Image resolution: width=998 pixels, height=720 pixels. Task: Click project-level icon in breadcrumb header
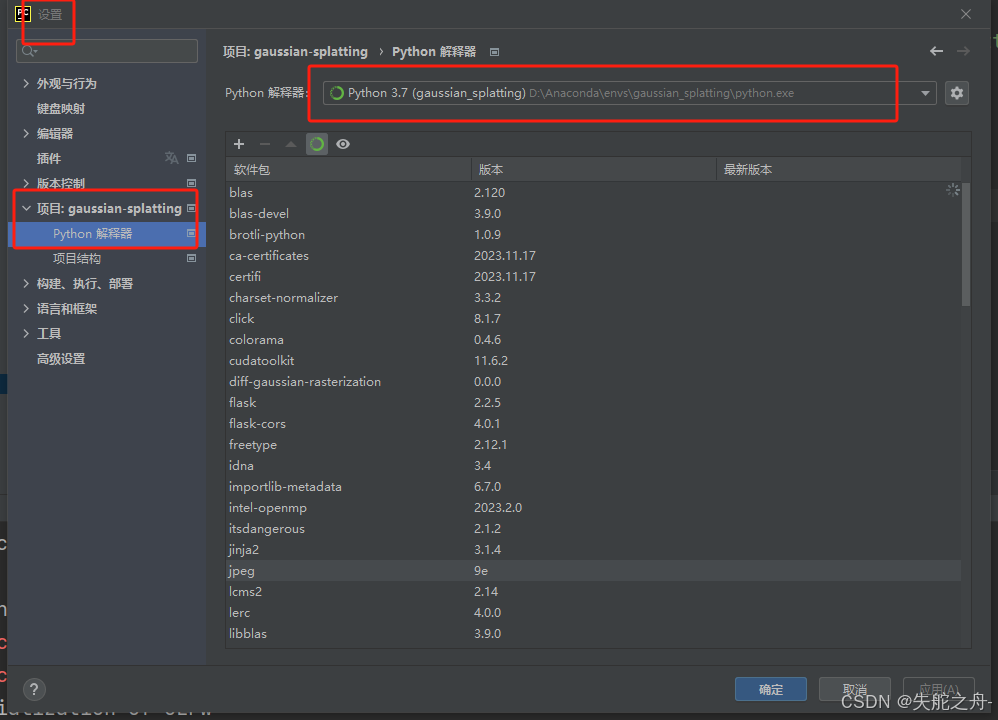click(x=495, y=52)
